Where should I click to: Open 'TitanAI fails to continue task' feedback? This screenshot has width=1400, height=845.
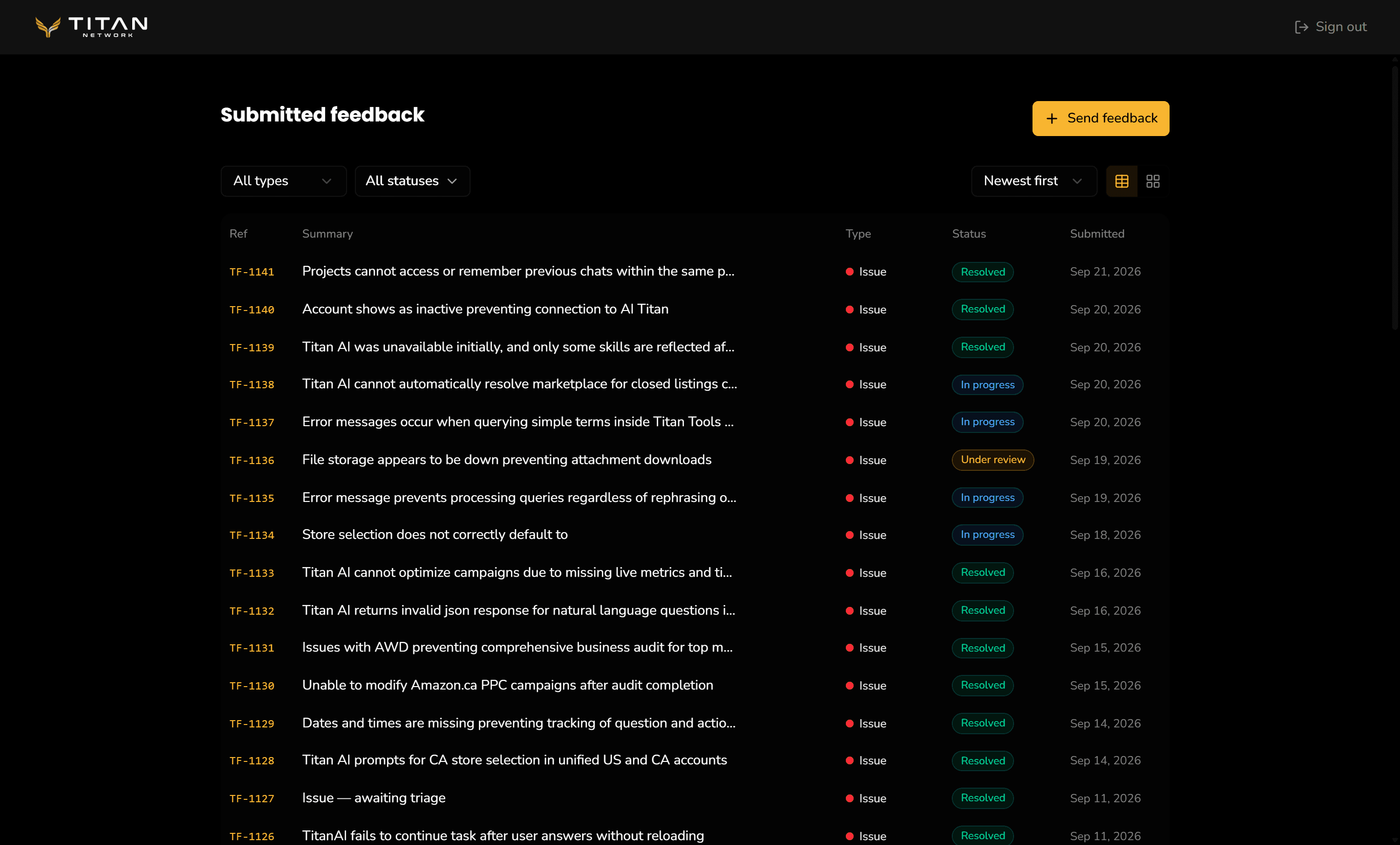point(503,835)
